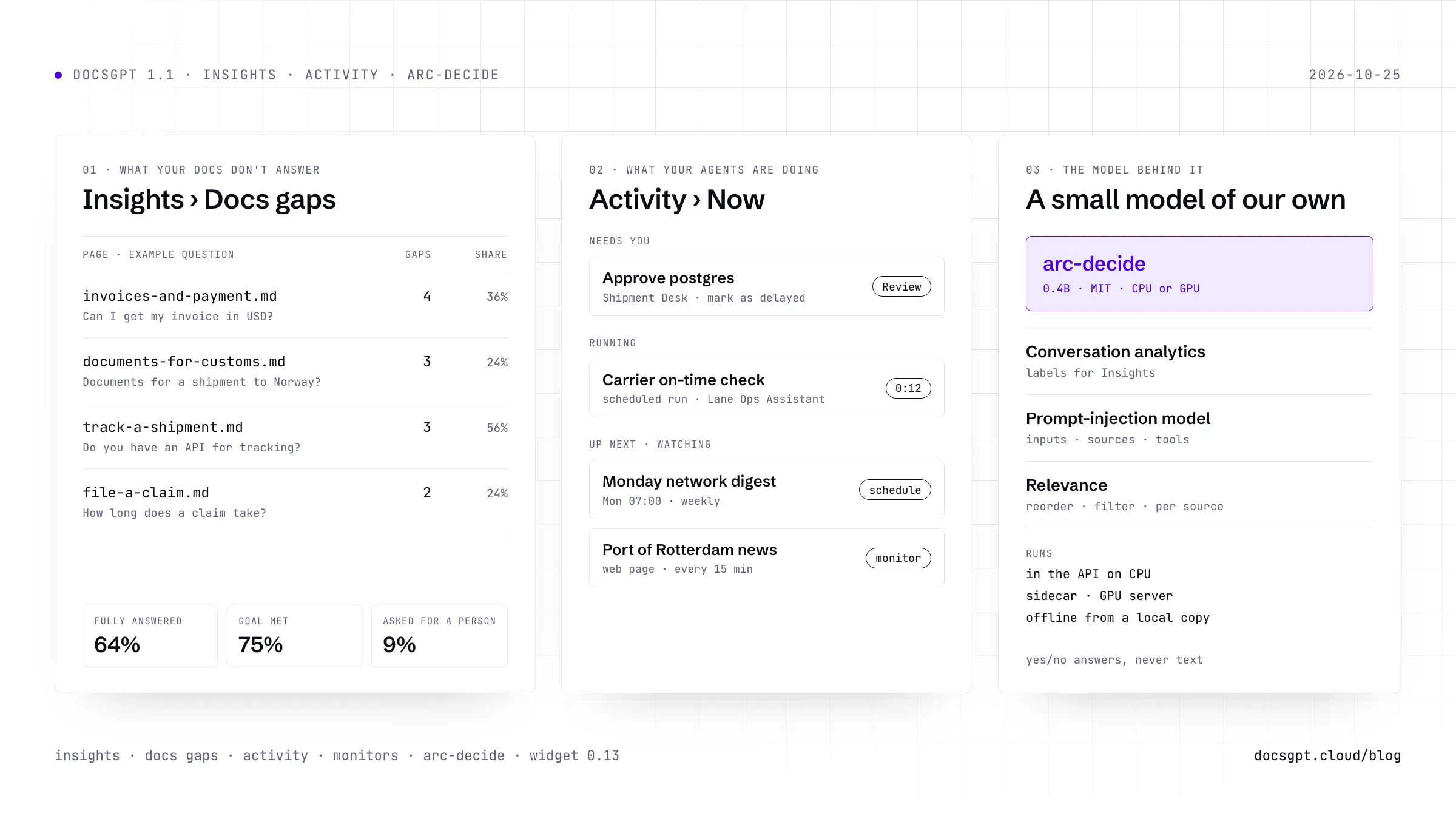Viewport: 1456px width, 819px height.
Task: Click the Insights › Docs gaps heading
Action: (209, 200)
